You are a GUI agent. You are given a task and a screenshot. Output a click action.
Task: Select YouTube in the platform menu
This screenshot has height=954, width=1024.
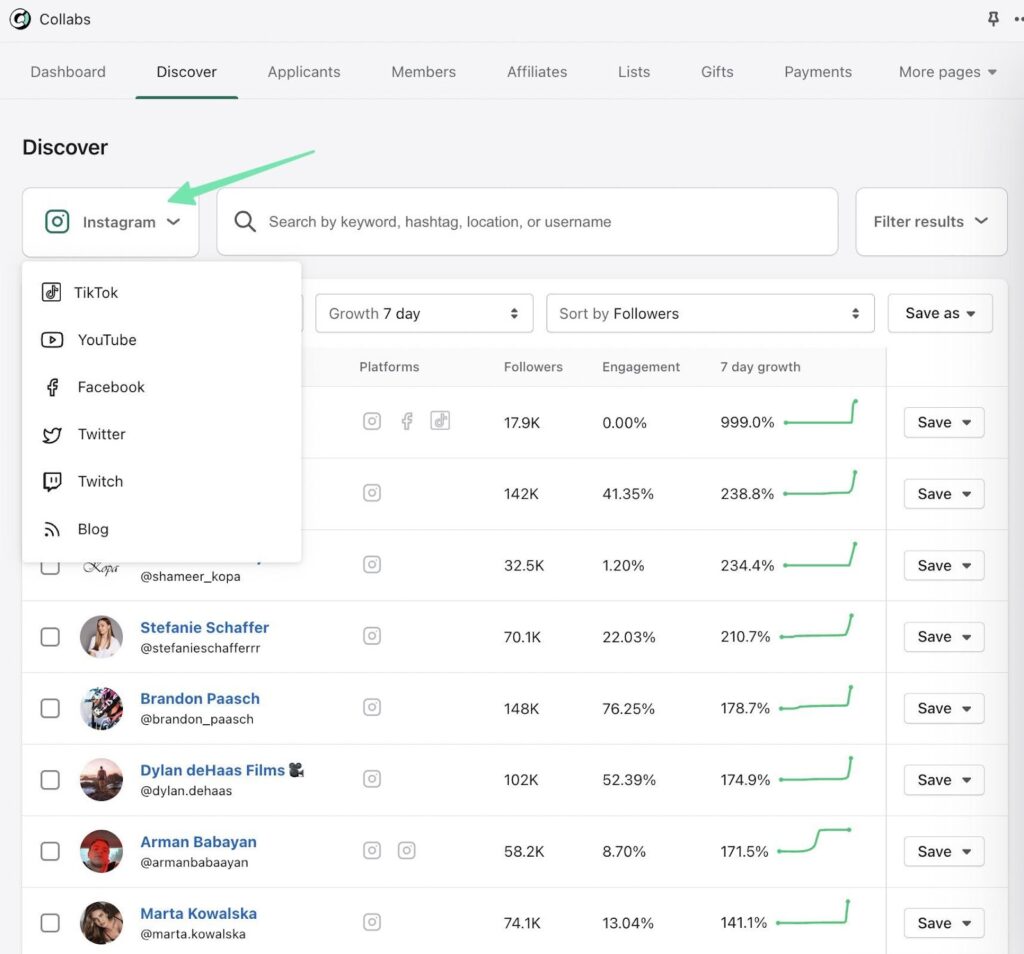click(x=106, y=340)
